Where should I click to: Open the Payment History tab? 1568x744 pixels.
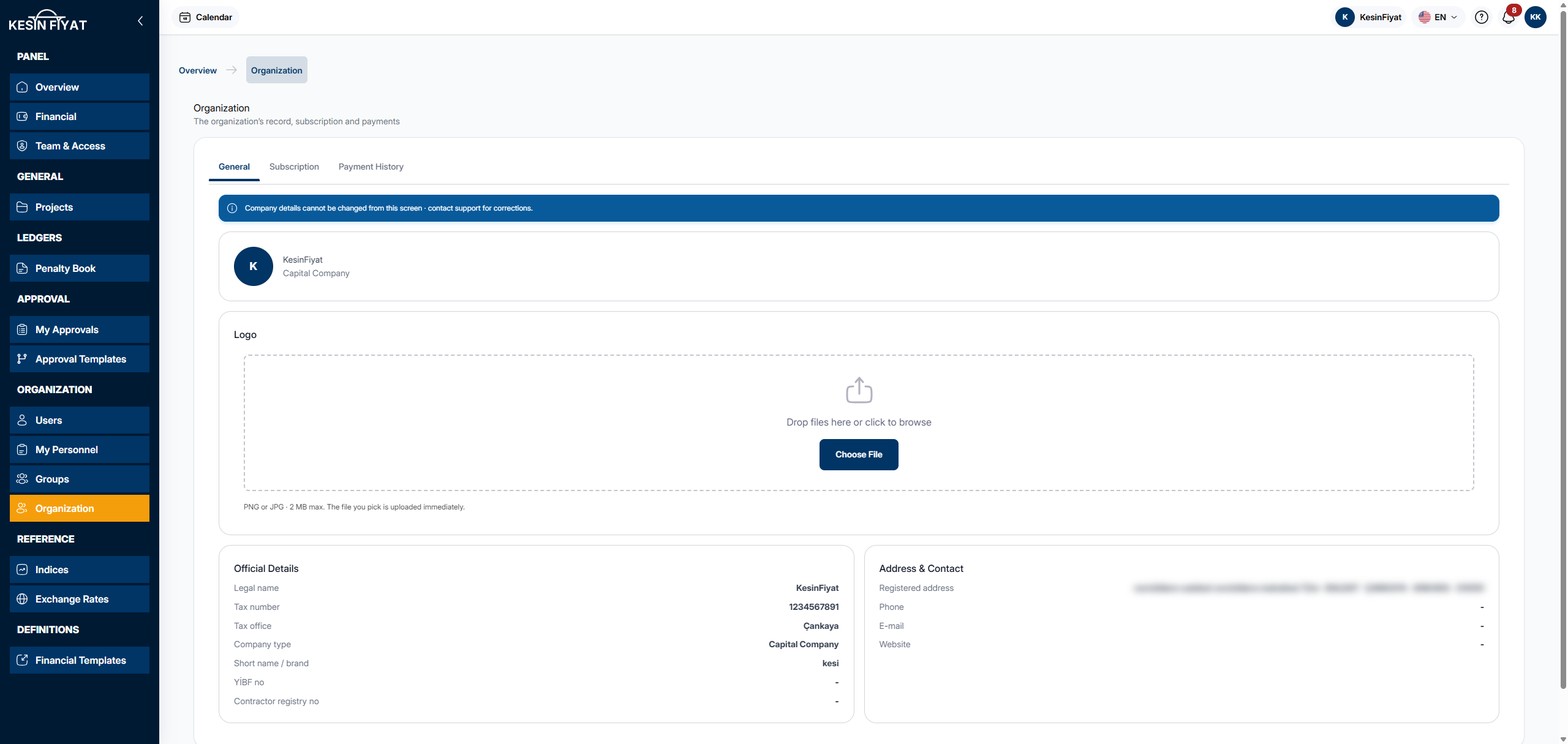click(371, 167)
